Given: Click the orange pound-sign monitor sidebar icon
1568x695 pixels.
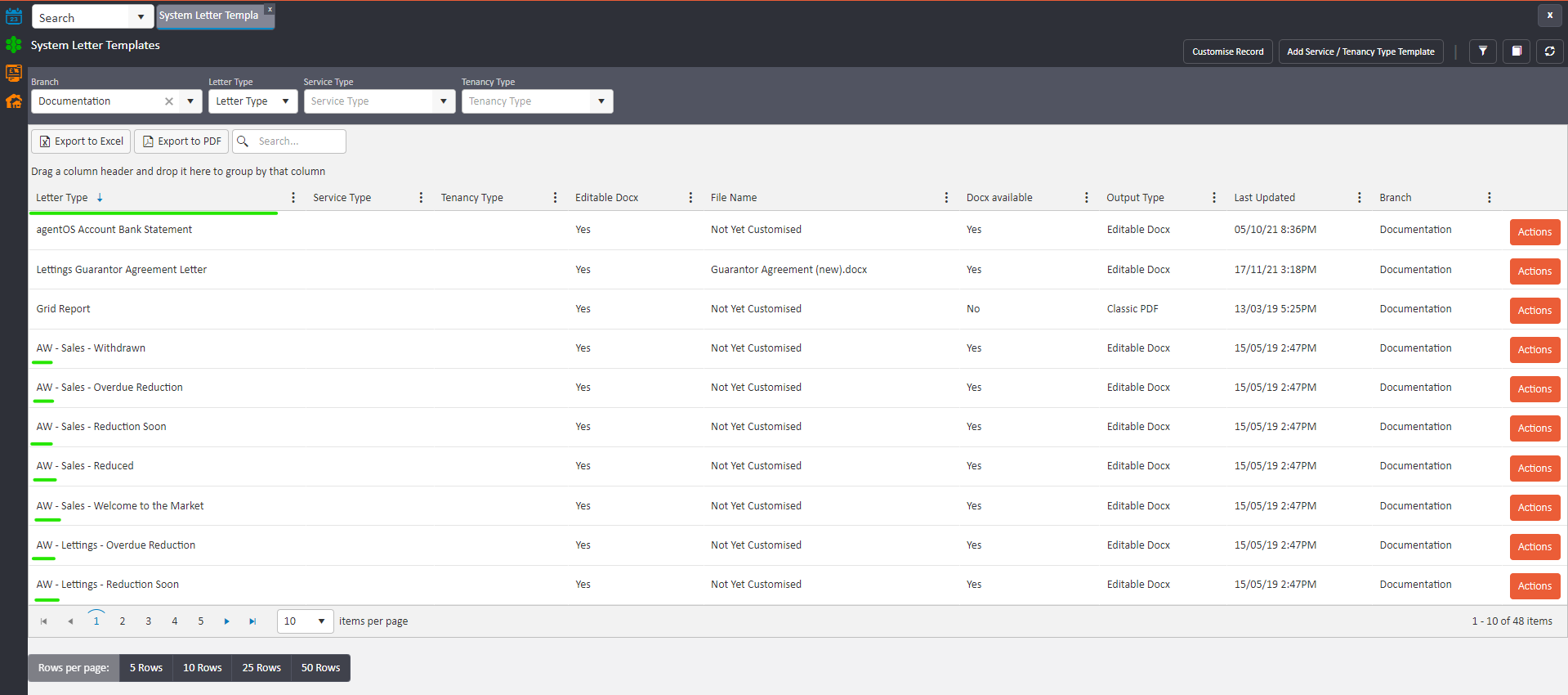Looking at the screenshot, I should 14,73.
